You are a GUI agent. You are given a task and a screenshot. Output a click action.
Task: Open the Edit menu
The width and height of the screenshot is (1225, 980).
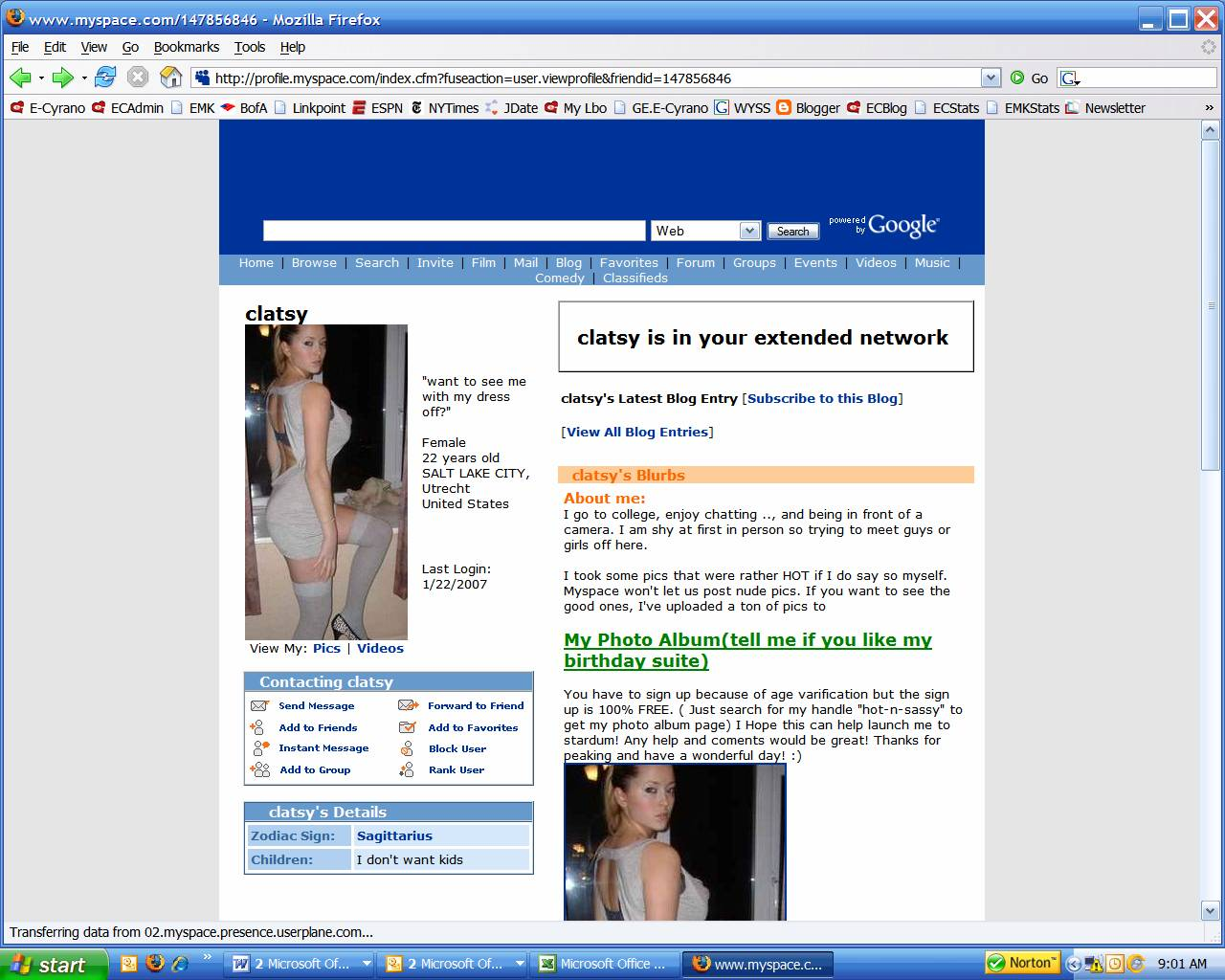[55, 47]
